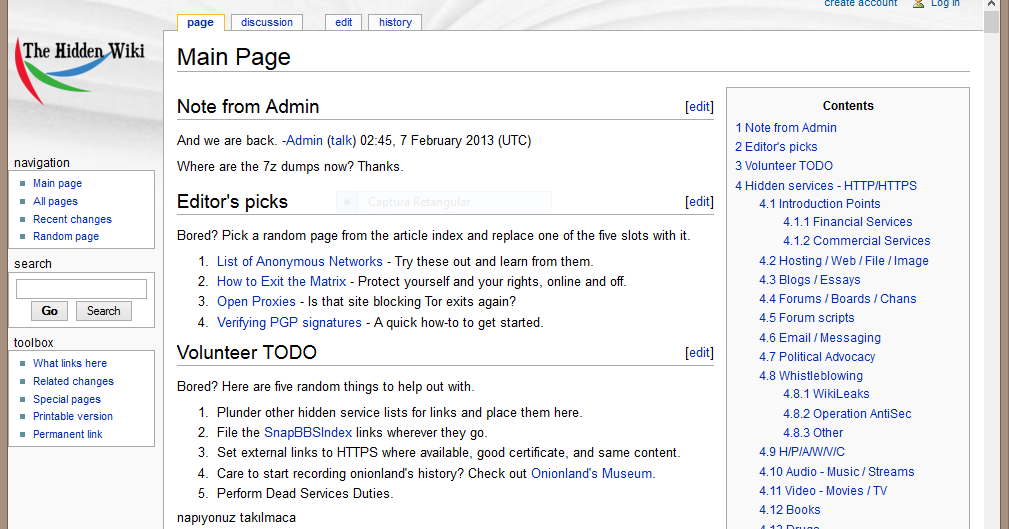The height and width of the screenshot is (529, 1009).
Task: Click the Log in link
Action: pos(945,3)
